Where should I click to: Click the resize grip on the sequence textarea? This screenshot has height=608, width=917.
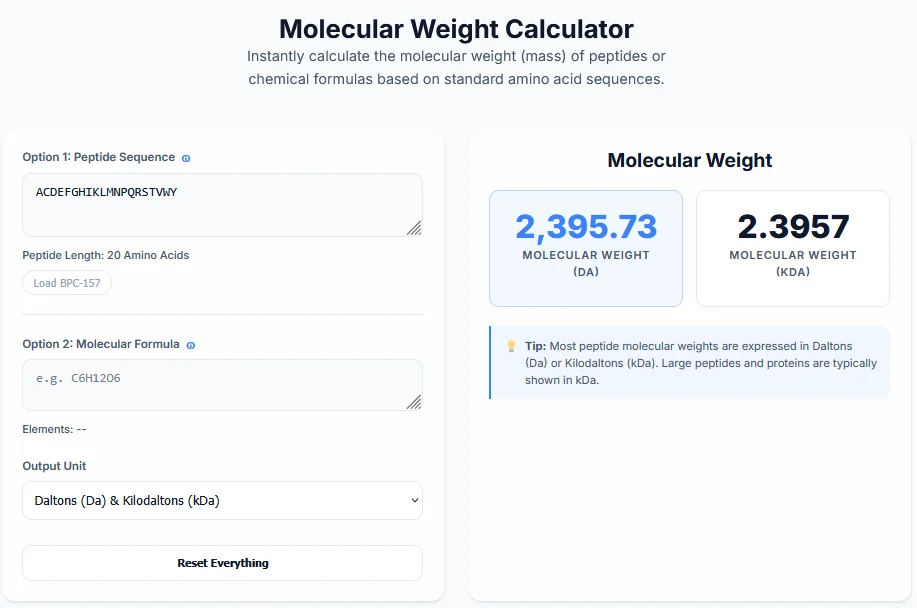pos(414,229)
